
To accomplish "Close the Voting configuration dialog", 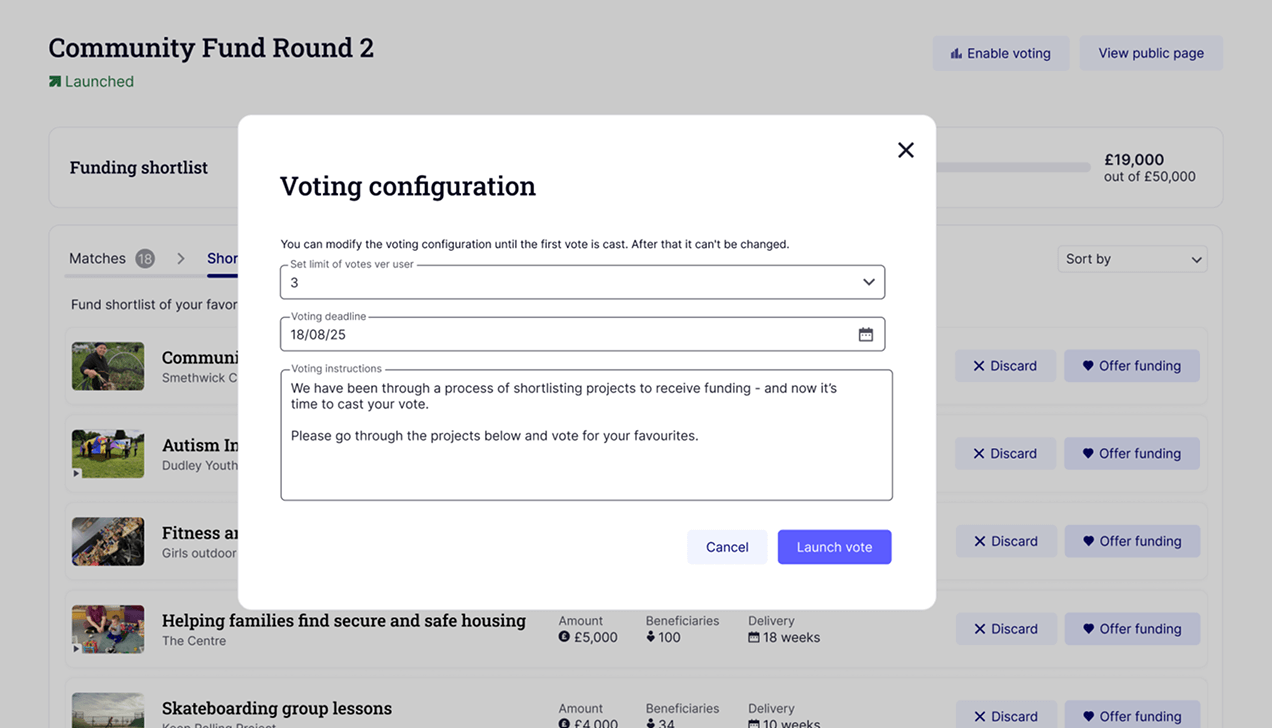I will [906, 150].
